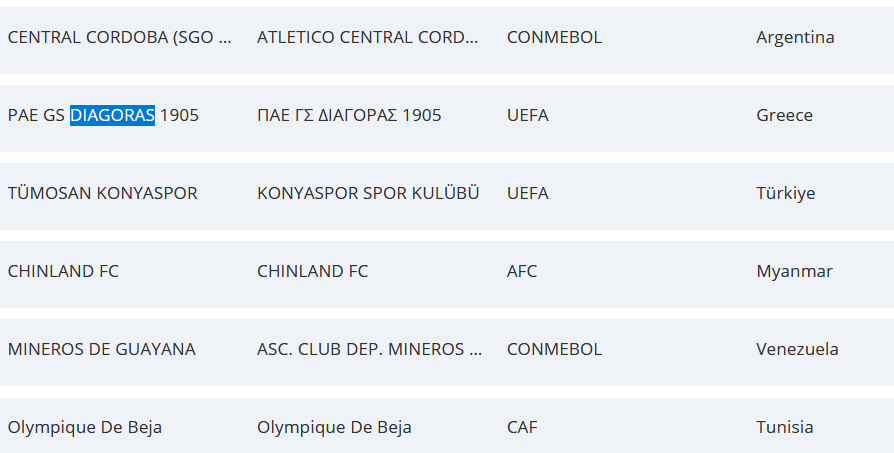The height and width of the screenshot is (453, 894).
Task: Click the Argentina country cell
Action: (795, 37)
